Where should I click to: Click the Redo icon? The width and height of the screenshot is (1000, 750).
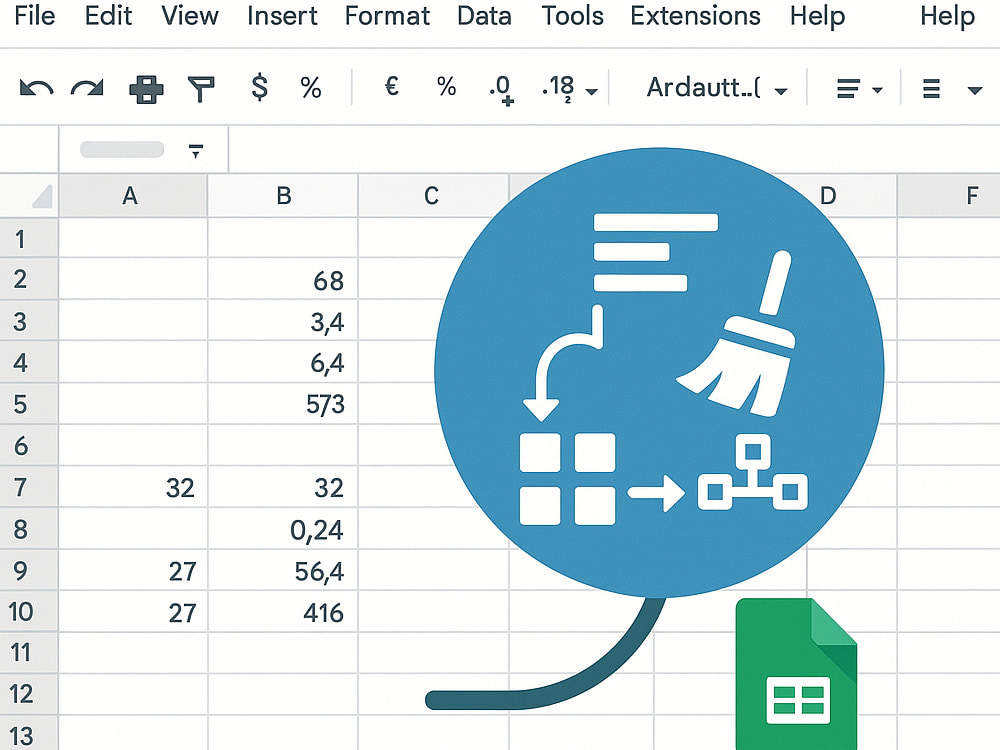pos(85,88)
